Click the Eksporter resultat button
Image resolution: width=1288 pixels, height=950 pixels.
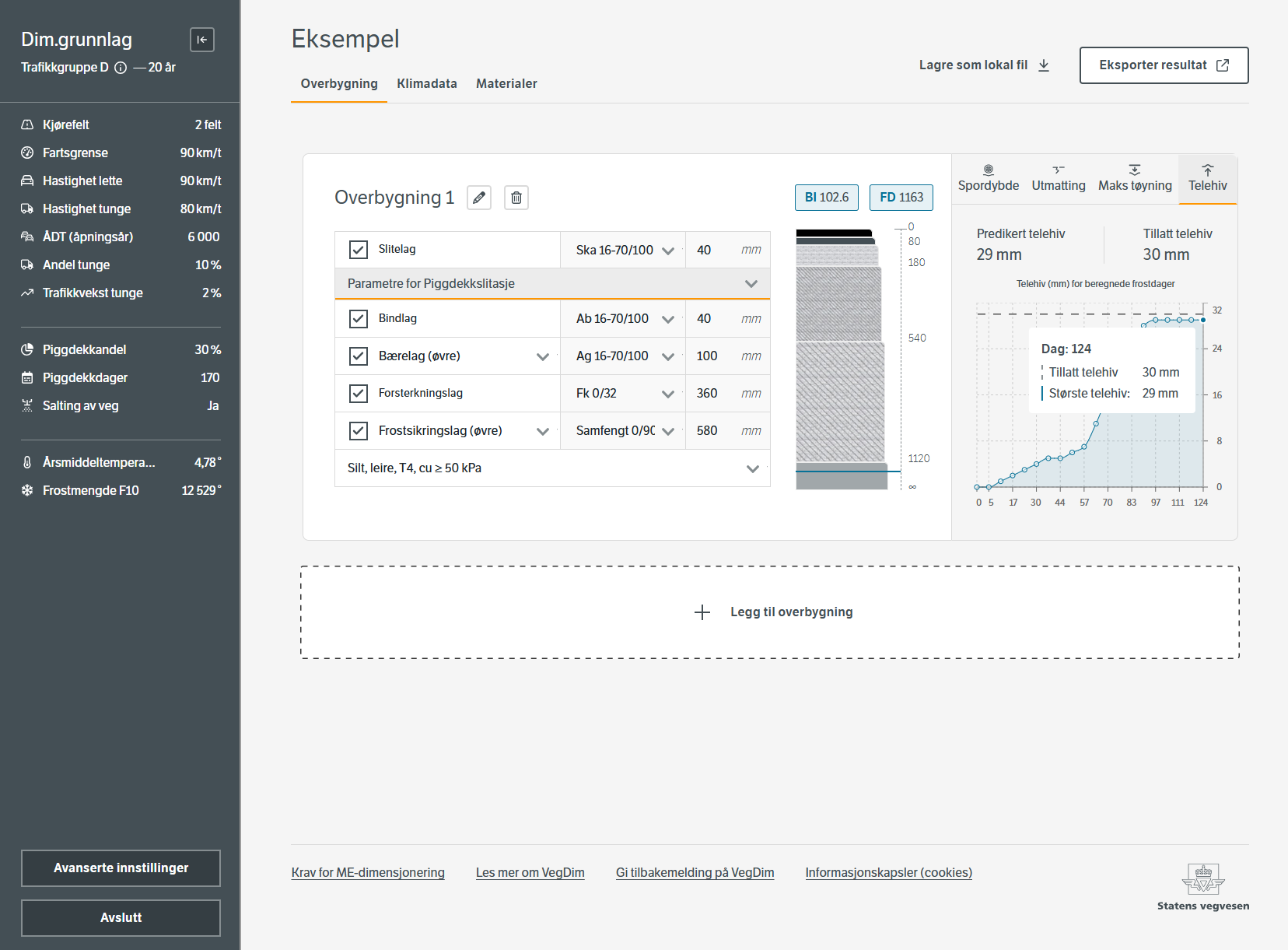click(x=1164, y=65)
